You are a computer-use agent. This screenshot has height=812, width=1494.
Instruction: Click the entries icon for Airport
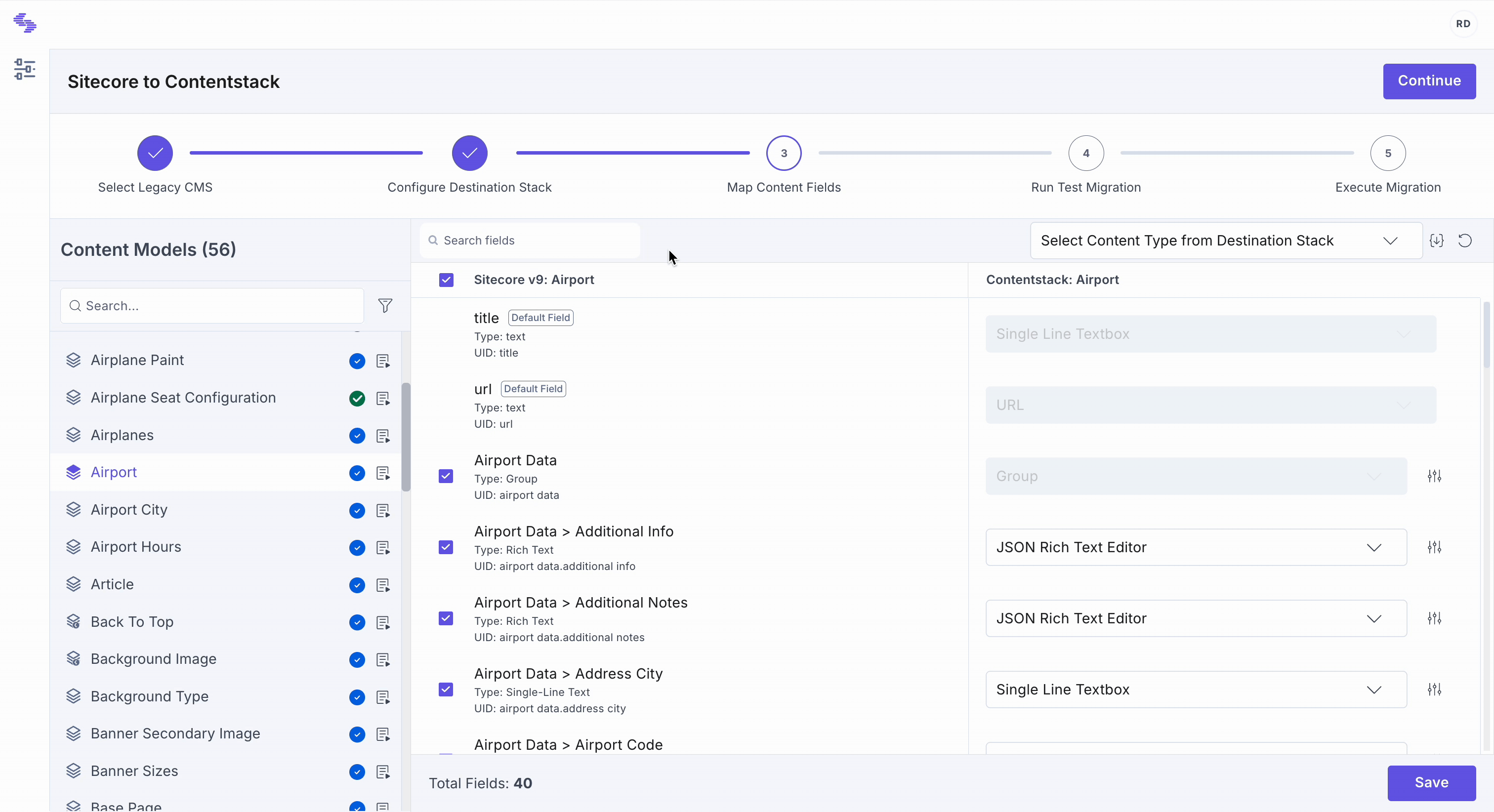tap(383, 473)
